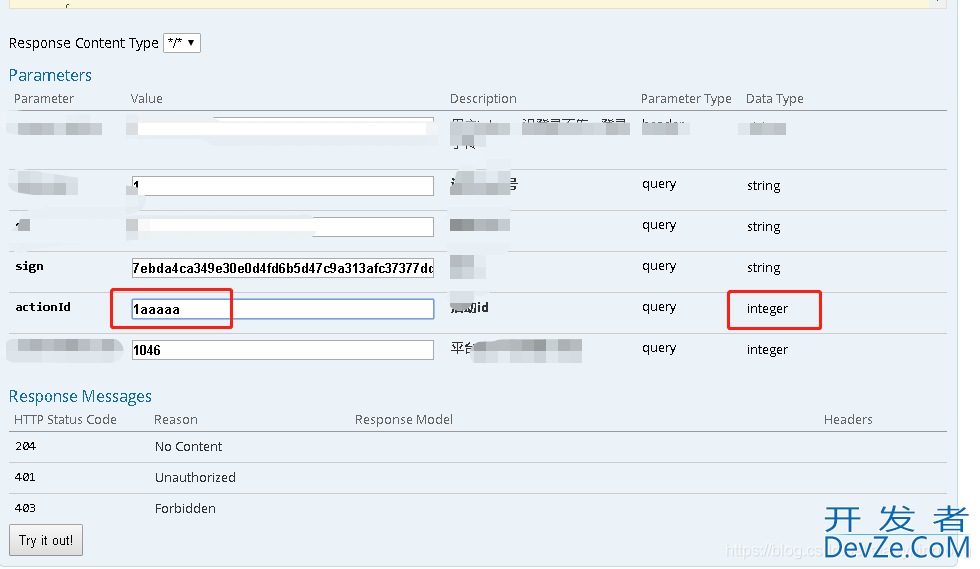
Task: Click the query parameter type in sign row
Action: 659,266
